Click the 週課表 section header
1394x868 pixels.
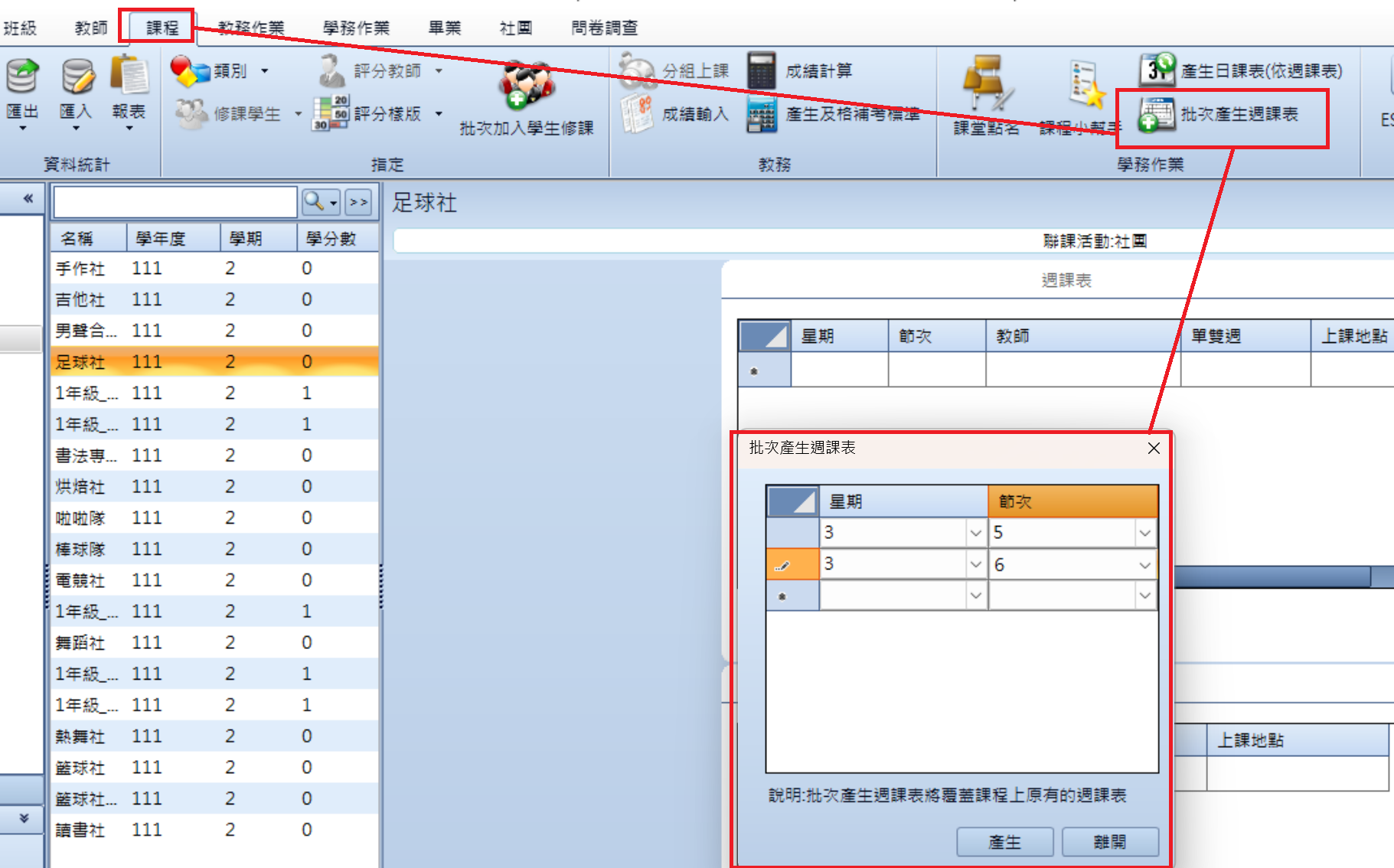[x=1066, y=280]
